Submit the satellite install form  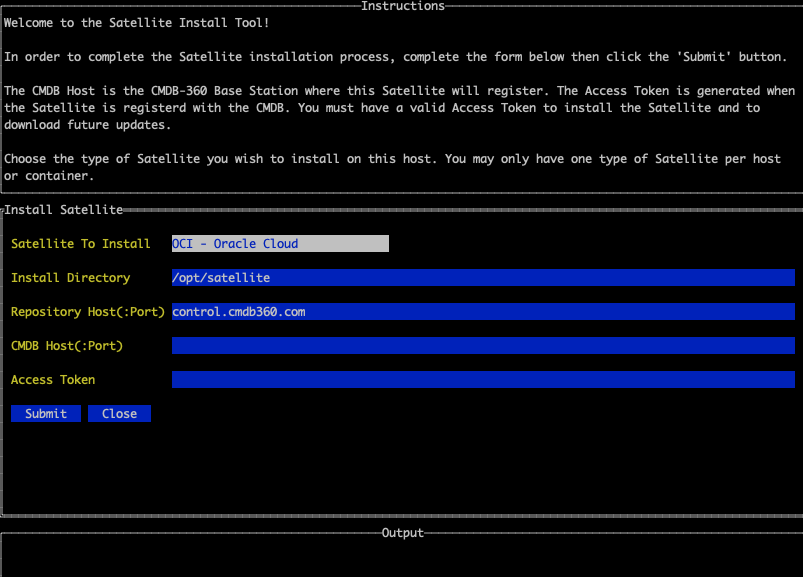click(46, 414)
